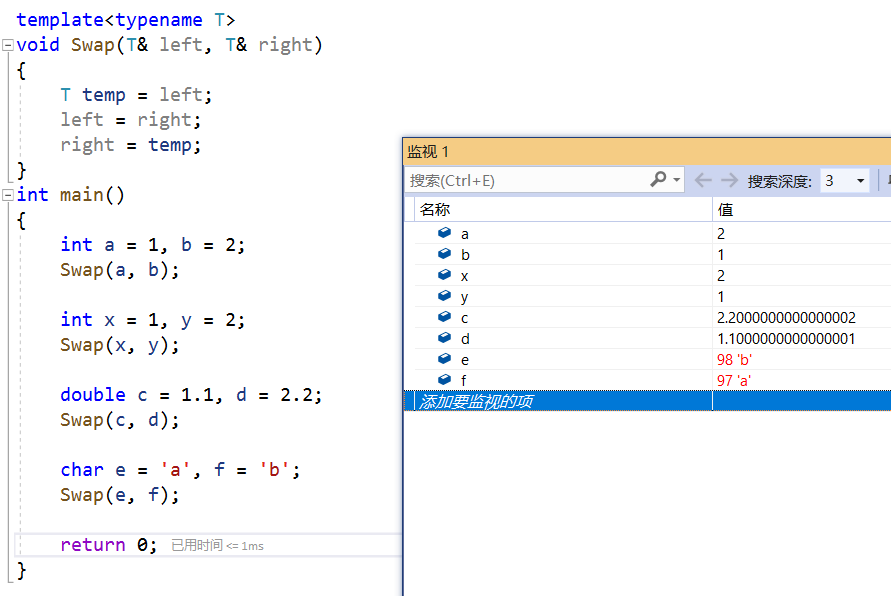Select watch row name y

tap(465, 298)
